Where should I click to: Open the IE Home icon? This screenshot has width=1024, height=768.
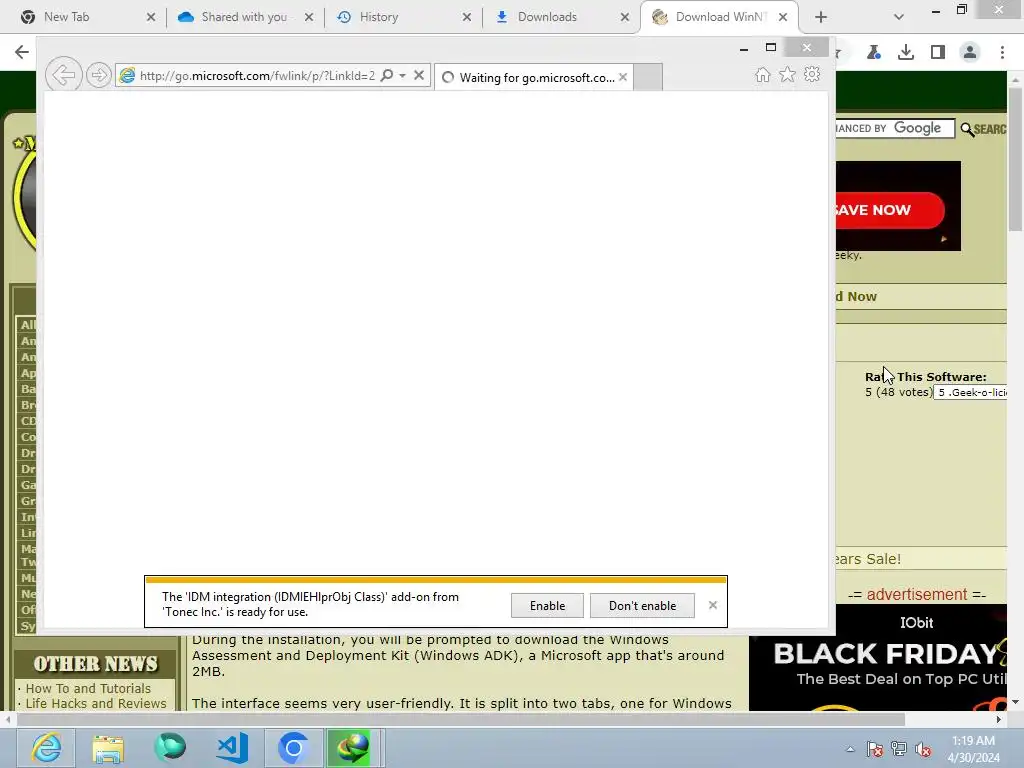762,75
